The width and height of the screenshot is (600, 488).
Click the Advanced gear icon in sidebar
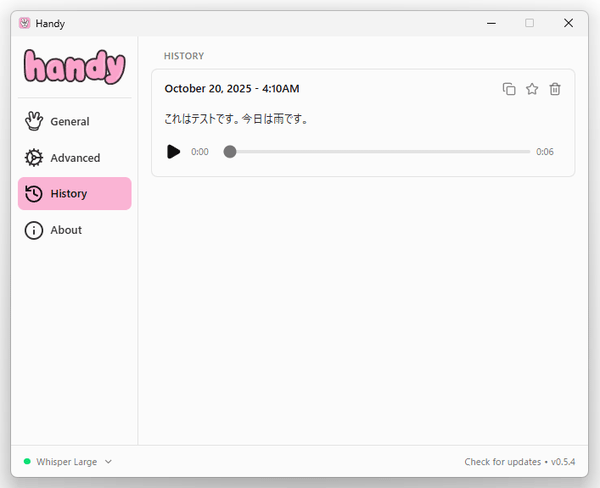pyautogui.click(x=34, y=158)
